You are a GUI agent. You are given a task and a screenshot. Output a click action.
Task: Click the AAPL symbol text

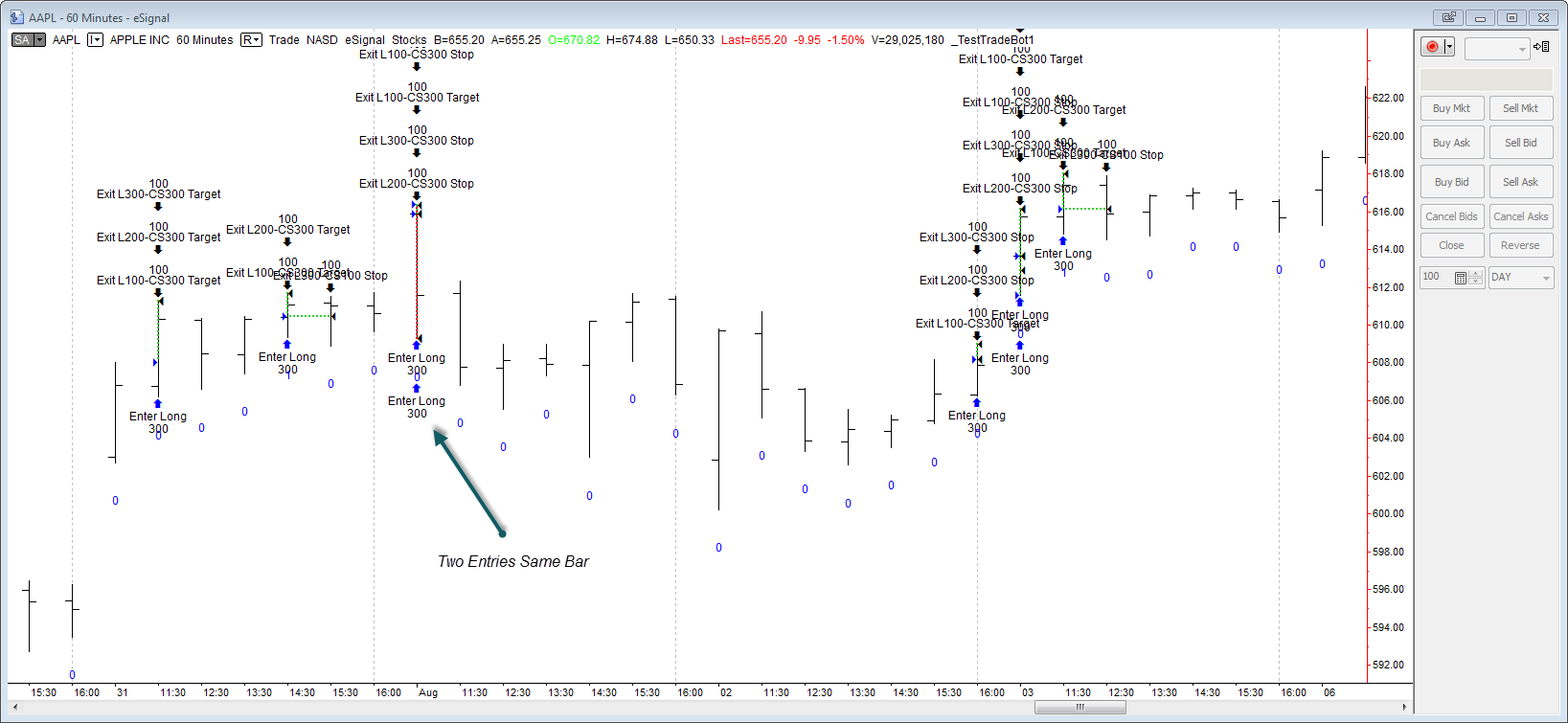point(66,40)
